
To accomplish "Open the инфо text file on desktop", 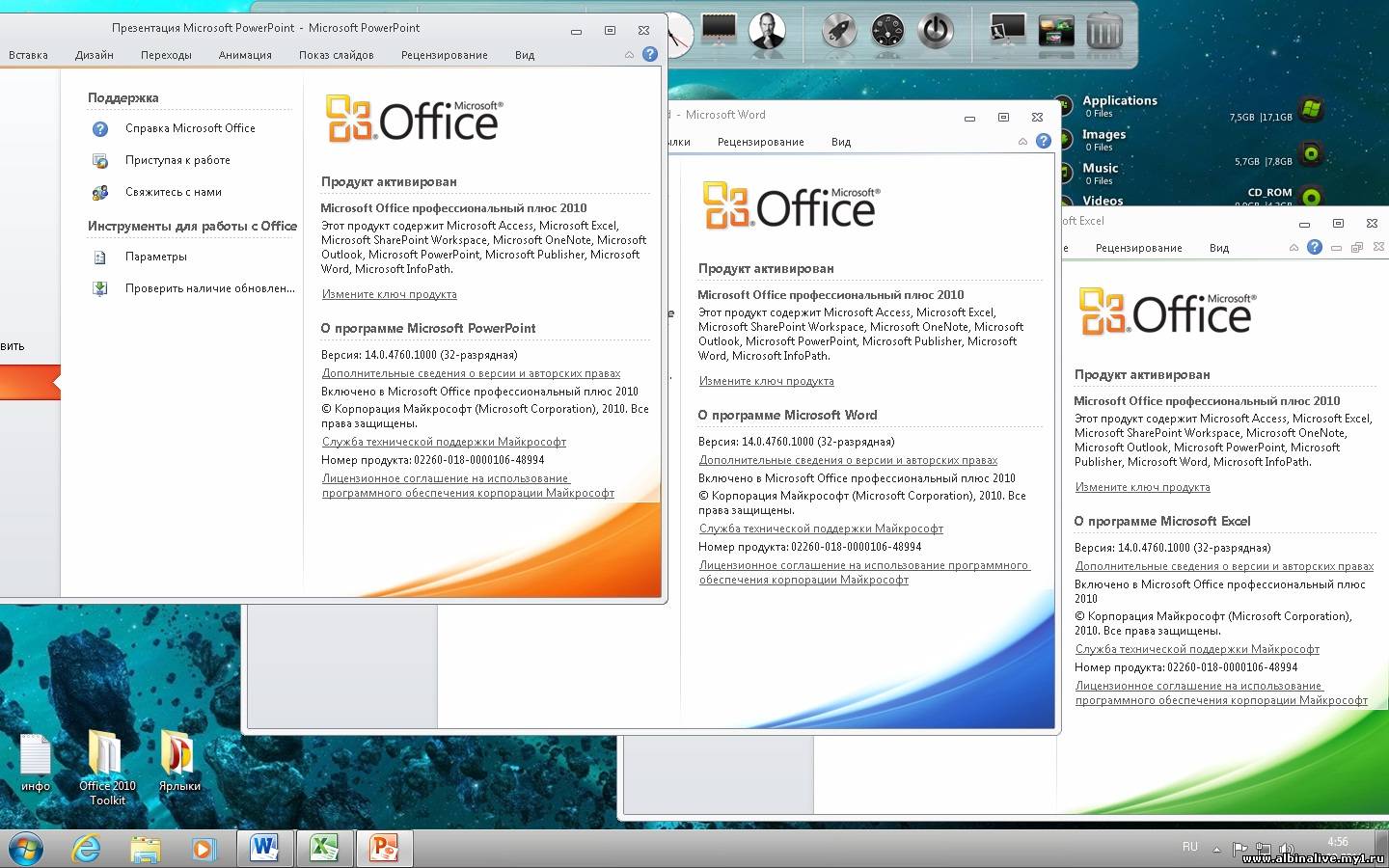I will click(36, 762).
